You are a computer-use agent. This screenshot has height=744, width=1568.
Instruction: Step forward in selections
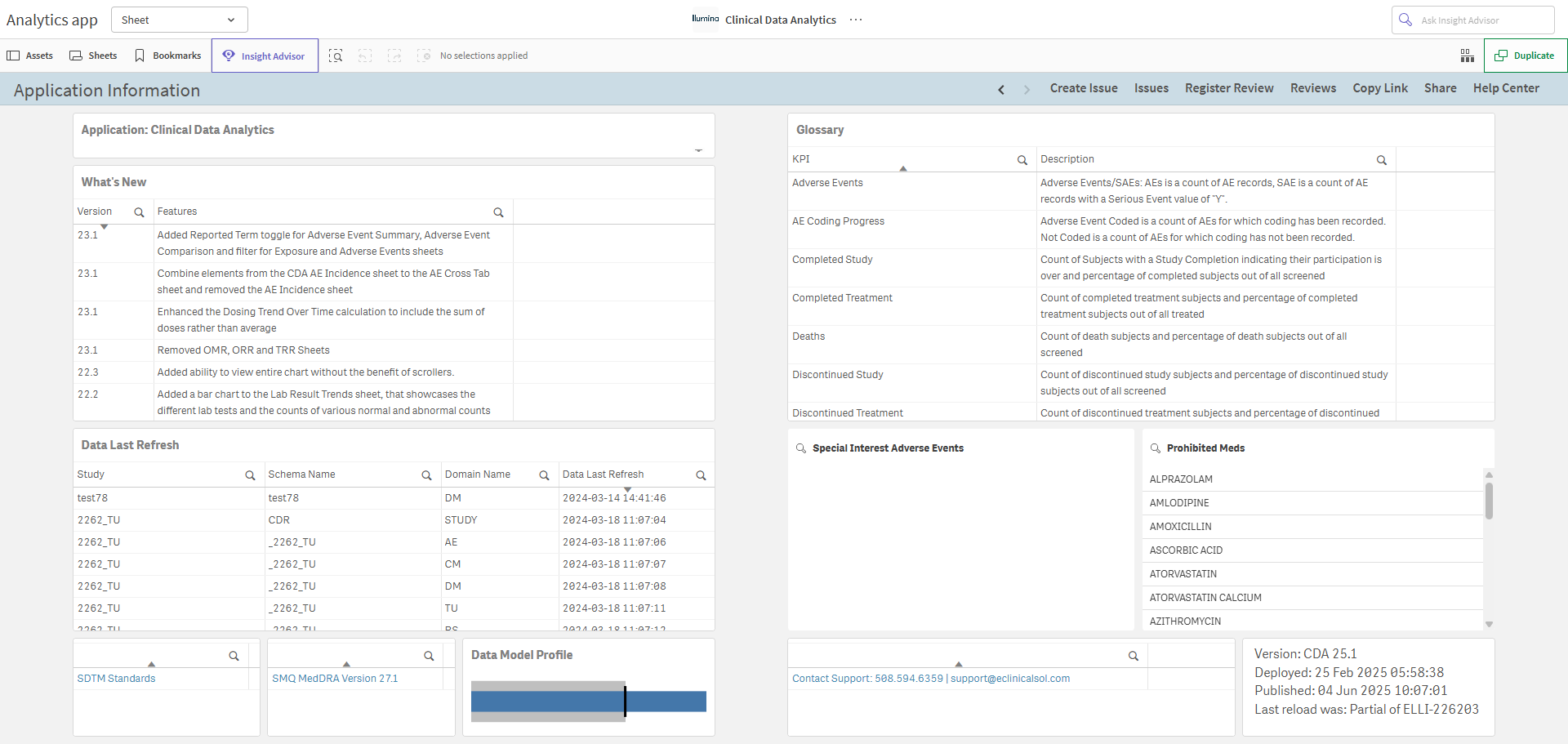pyautogui.click(x=394, y=56)
